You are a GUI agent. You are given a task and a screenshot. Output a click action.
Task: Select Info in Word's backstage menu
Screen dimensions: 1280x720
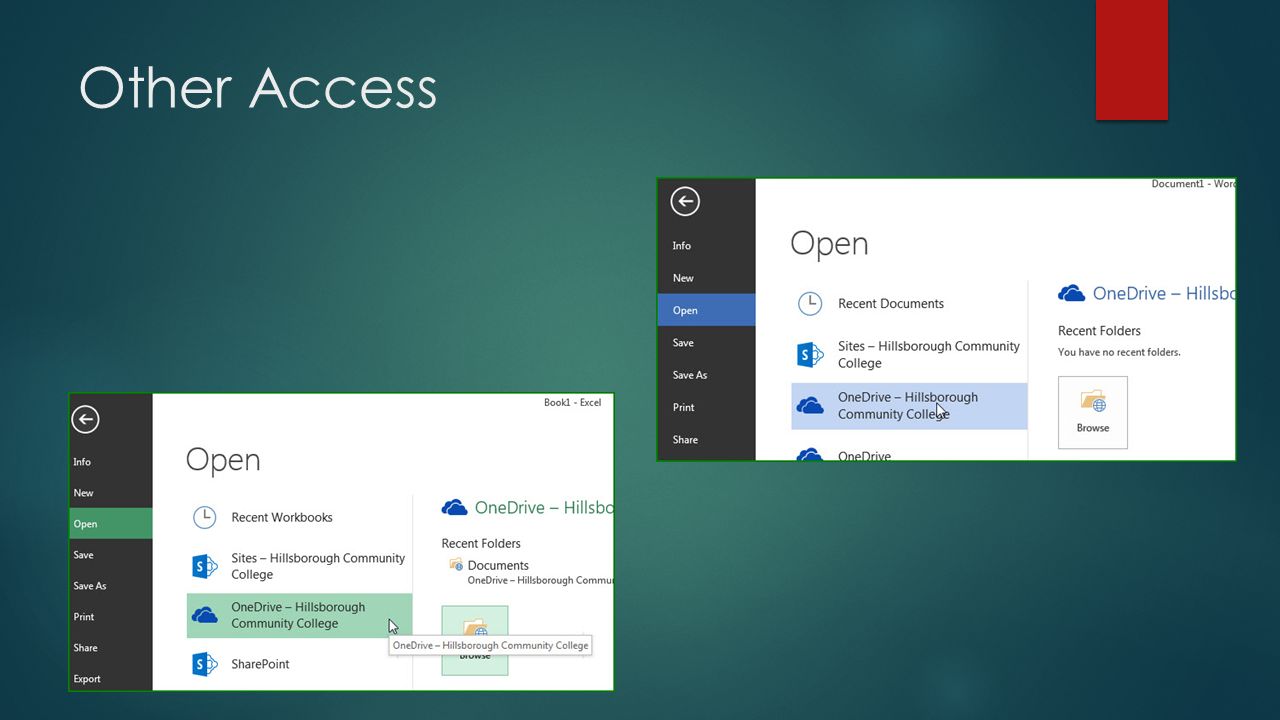(706, 246)
